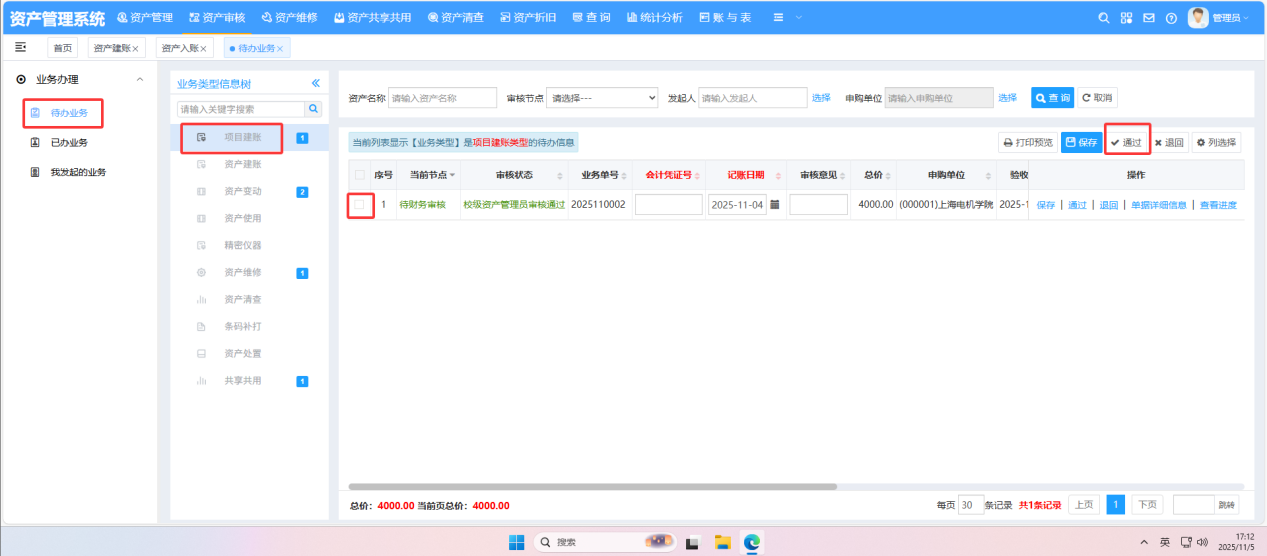
Task: Click the help question mark icon
Action: click(1171, 18)
